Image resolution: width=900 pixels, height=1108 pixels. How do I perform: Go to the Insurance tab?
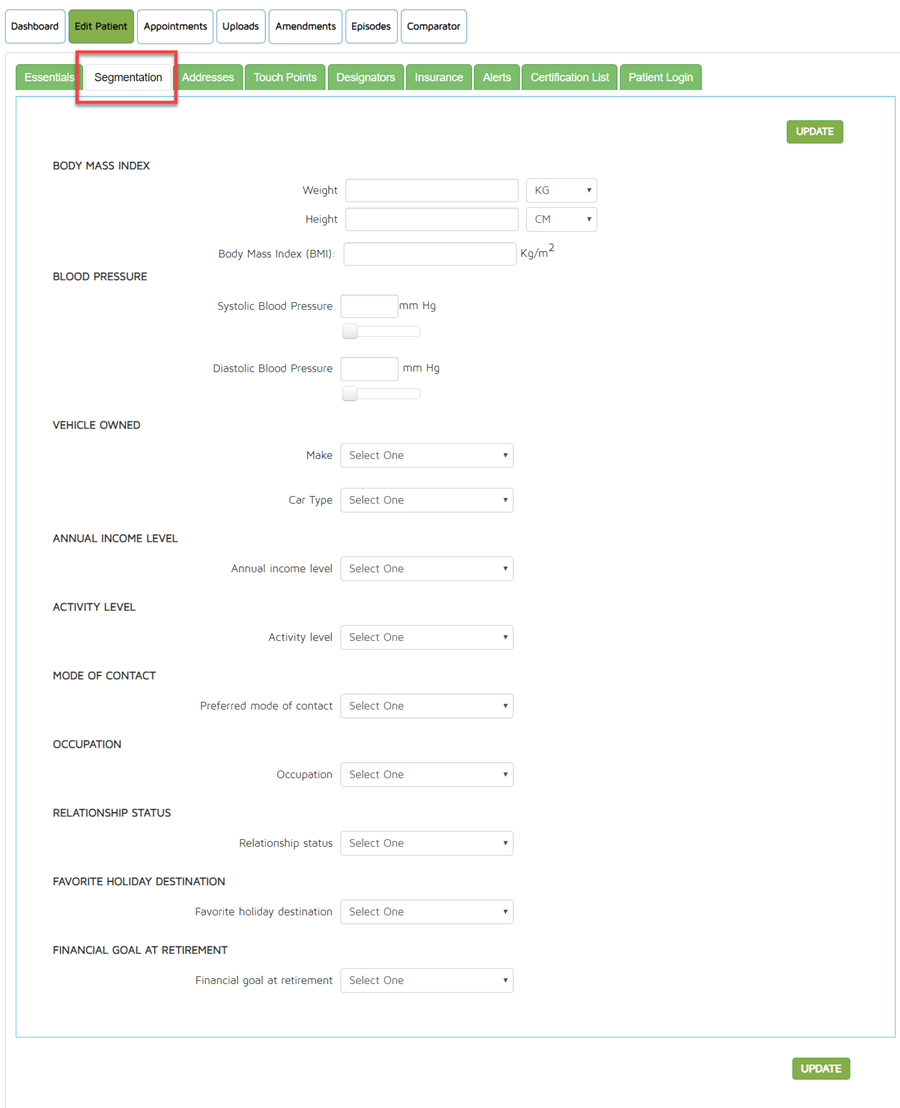point(439,77)
